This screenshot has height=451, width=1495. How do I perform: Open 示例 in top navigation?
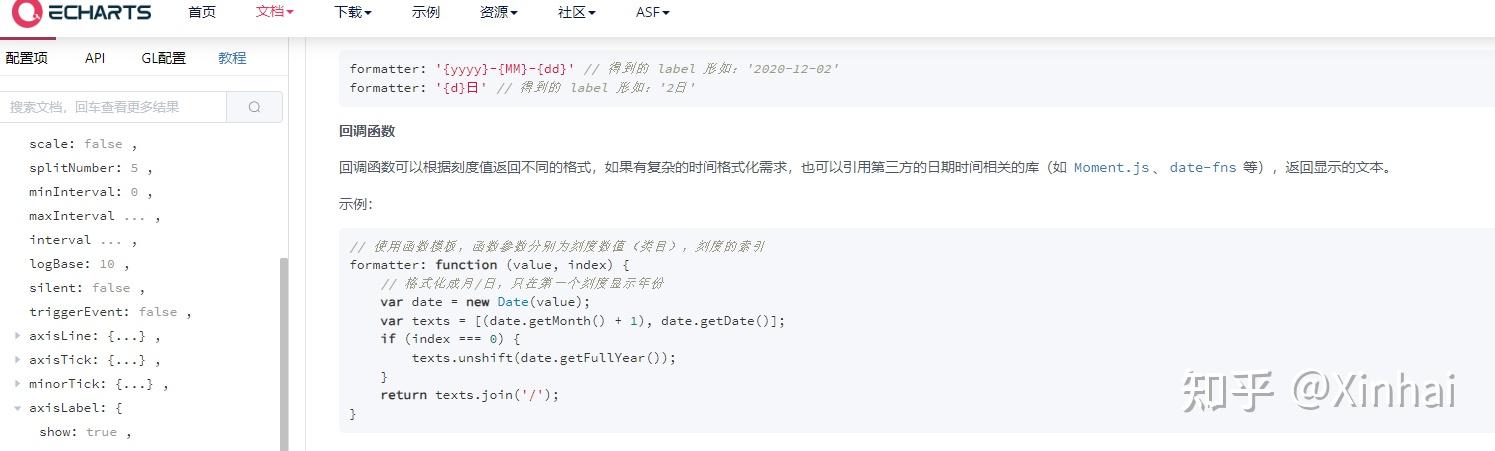click(425, 12)
